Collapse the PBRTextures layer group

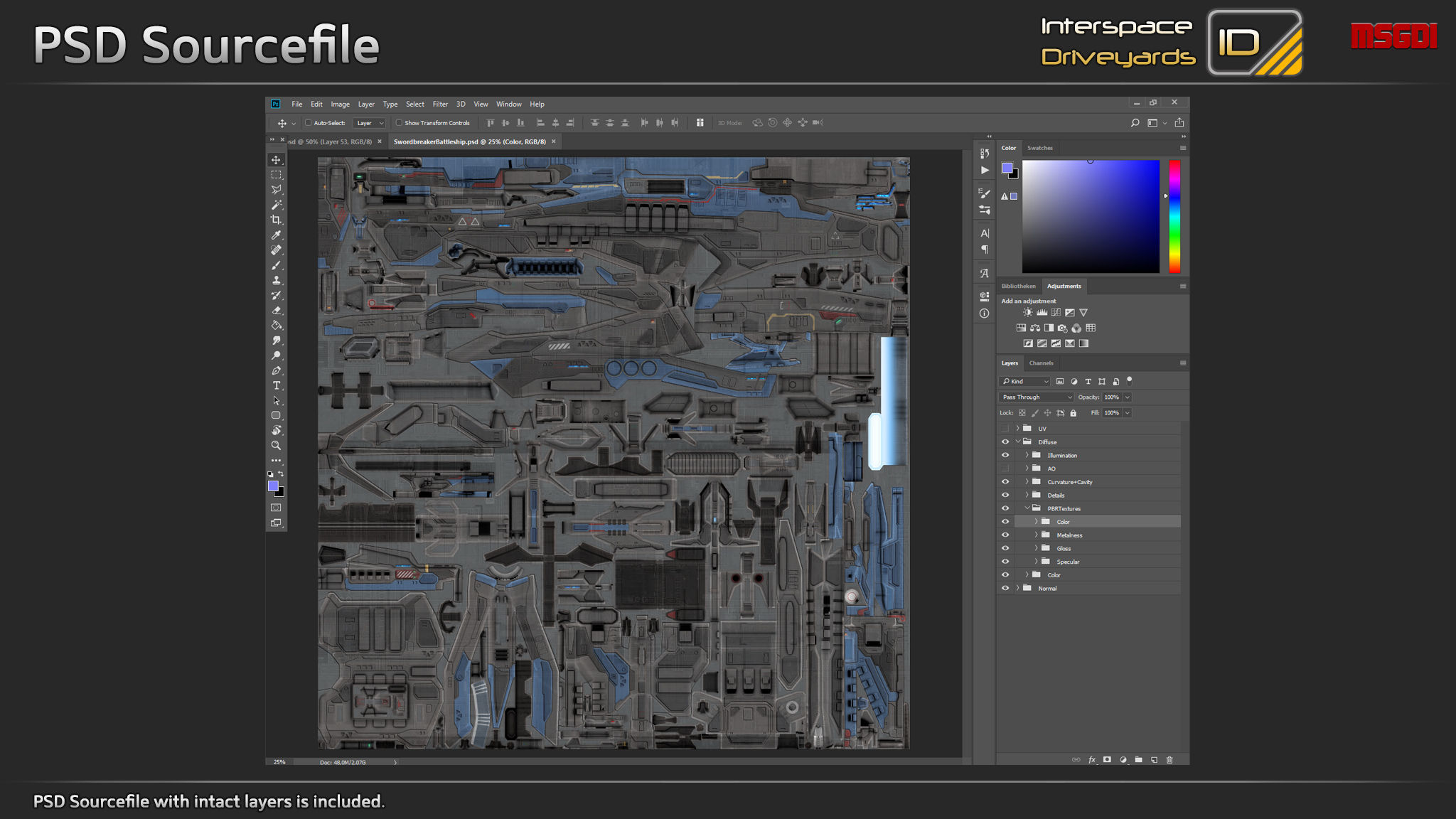[1027, 508]
